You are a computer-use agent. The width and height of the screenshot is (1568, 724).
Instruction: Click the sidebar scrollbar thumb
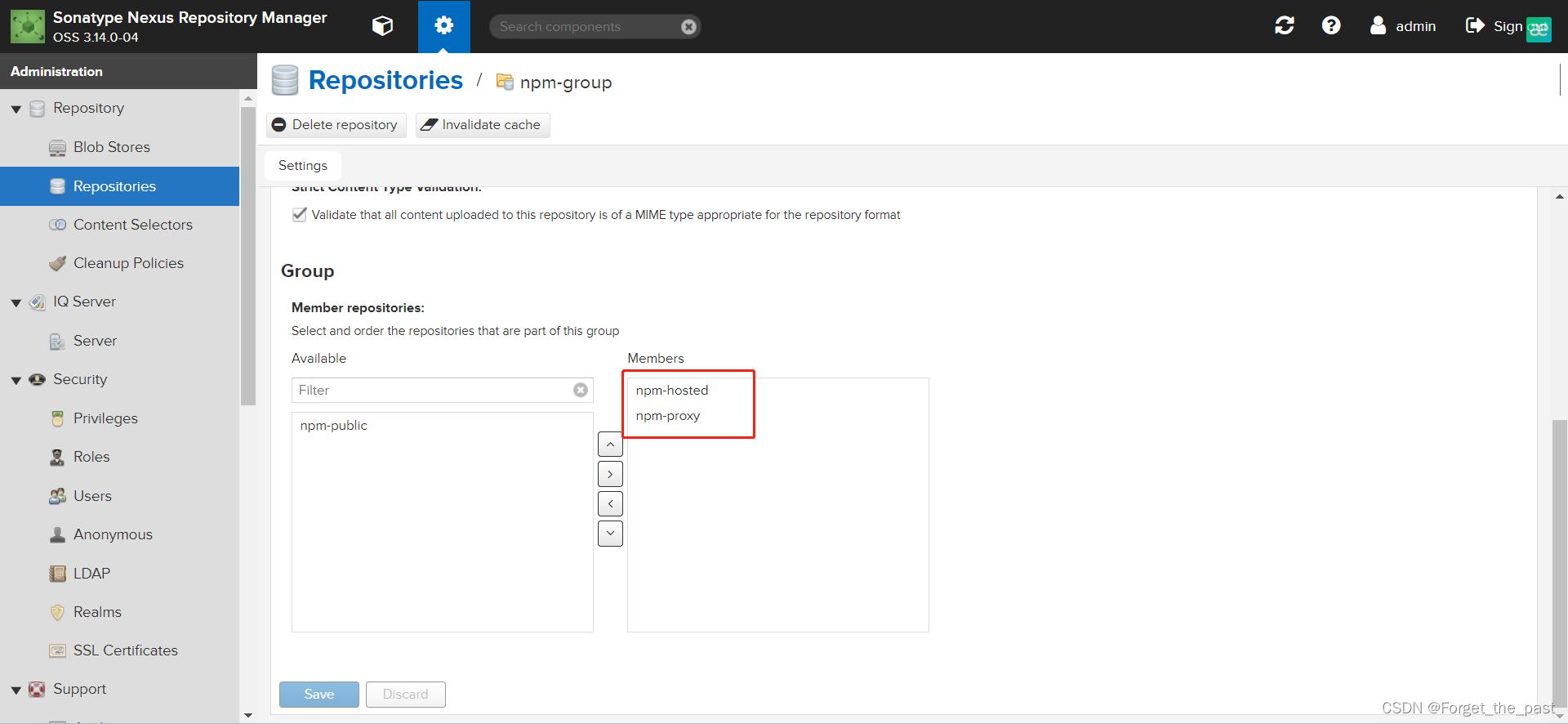pyautogui.click(x=248, y=256)
